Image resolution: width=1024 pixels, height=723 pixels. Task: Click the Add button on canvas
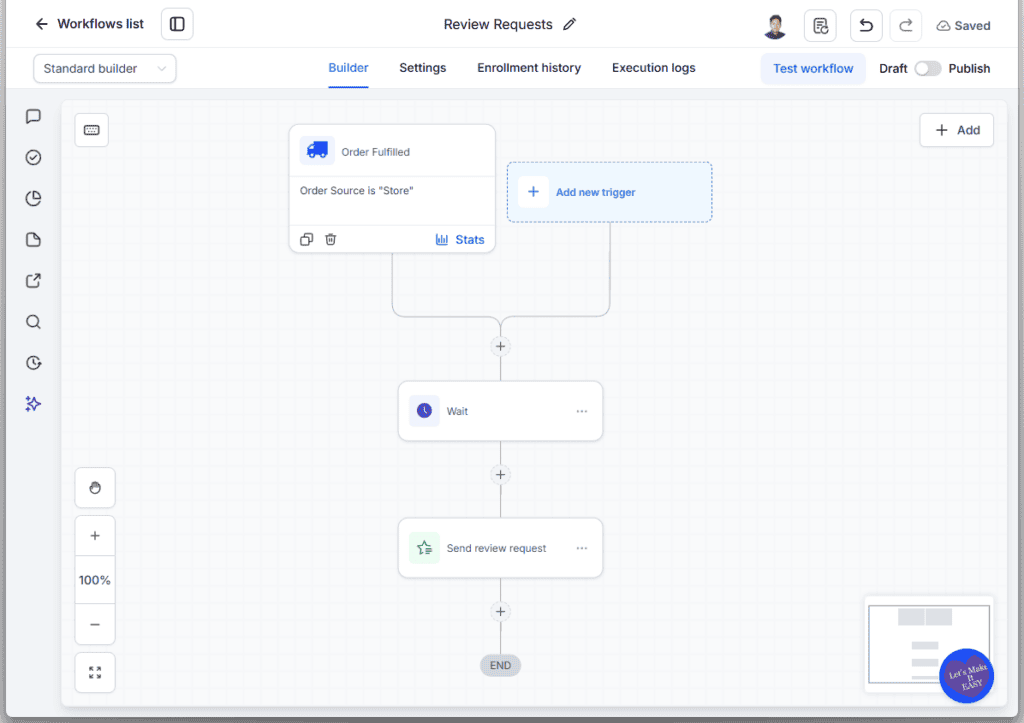pyautogui.click(x=957, y=130)
